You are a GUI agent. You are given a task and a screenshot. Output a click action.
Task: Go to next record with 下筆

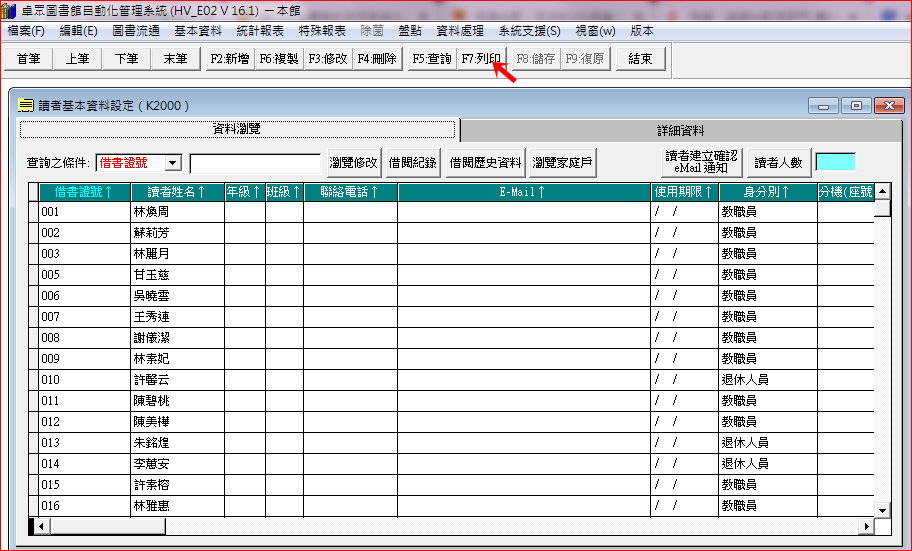[x=126, y=59]
